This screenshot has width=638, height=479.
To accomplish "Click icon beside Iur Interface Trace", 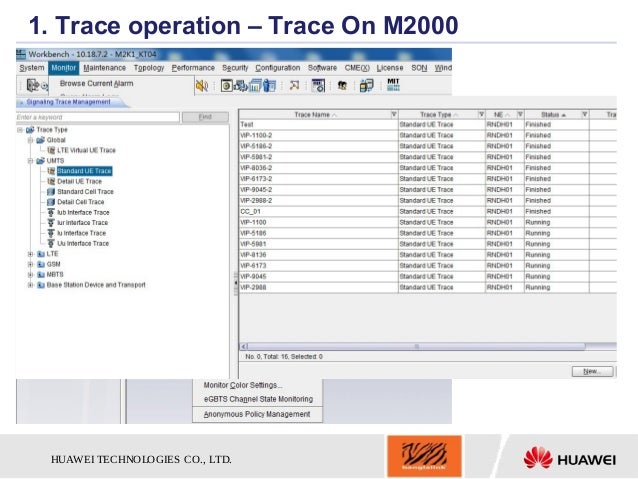I will [51, 223].
